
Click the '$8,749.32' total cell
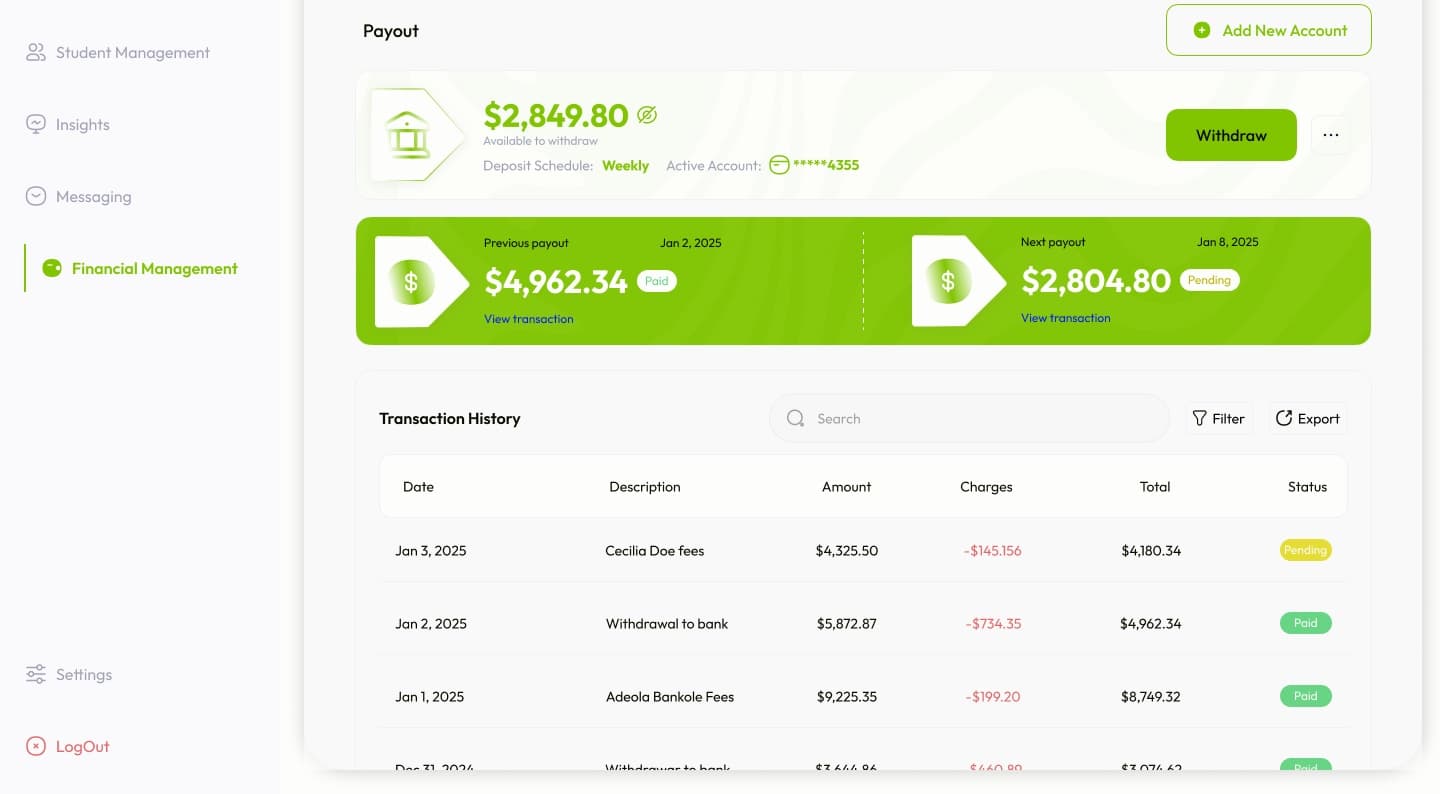(1150, 696)
